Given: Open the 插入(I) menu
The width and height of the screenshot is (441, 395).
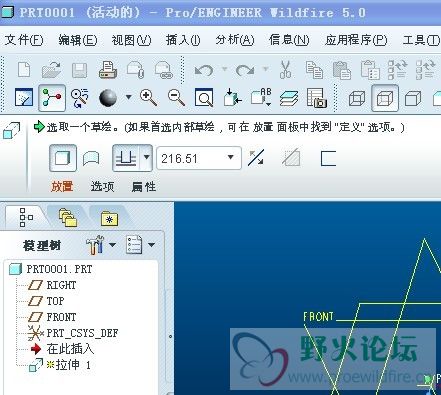Looking at the screenshot, I should (183, 40).
